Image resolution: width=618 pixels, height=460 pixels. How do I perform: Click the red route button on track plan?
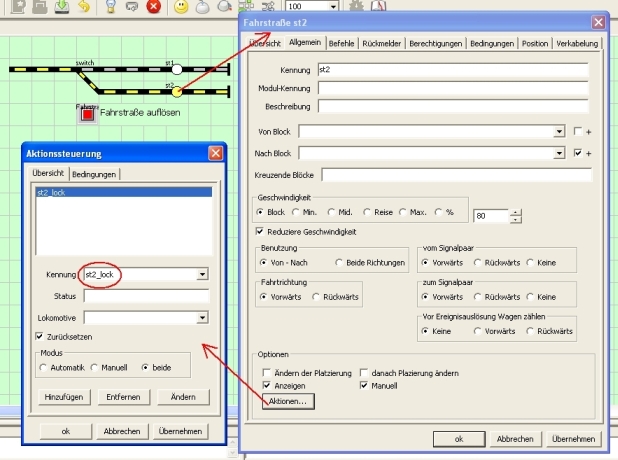point(87,115)
